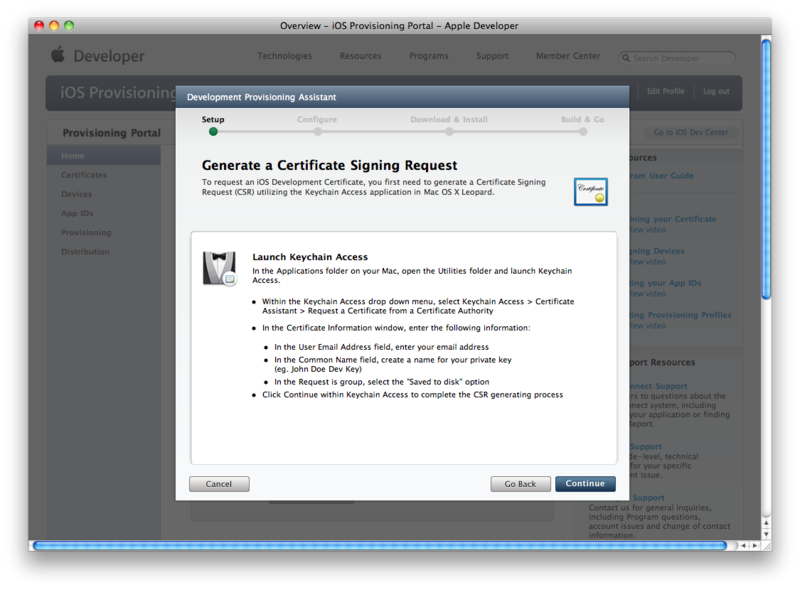Click the Go Back button
Image resolution: width=800 pixels, height=590 pixels.
pyautogui.click(x=520, y=484)
